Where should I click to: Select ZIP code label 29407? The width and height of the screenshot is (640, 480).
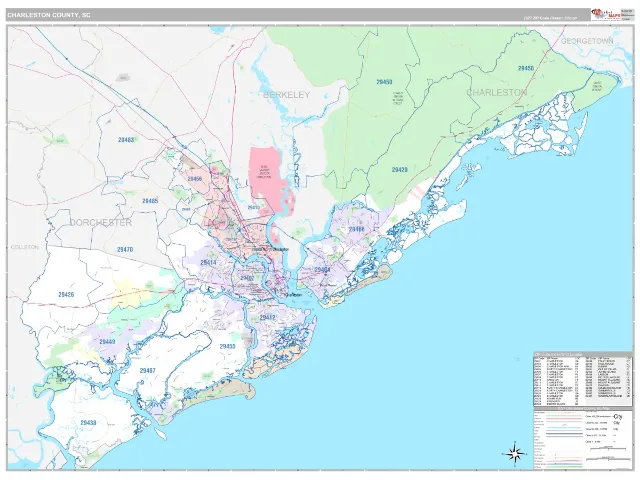(247, 278)
